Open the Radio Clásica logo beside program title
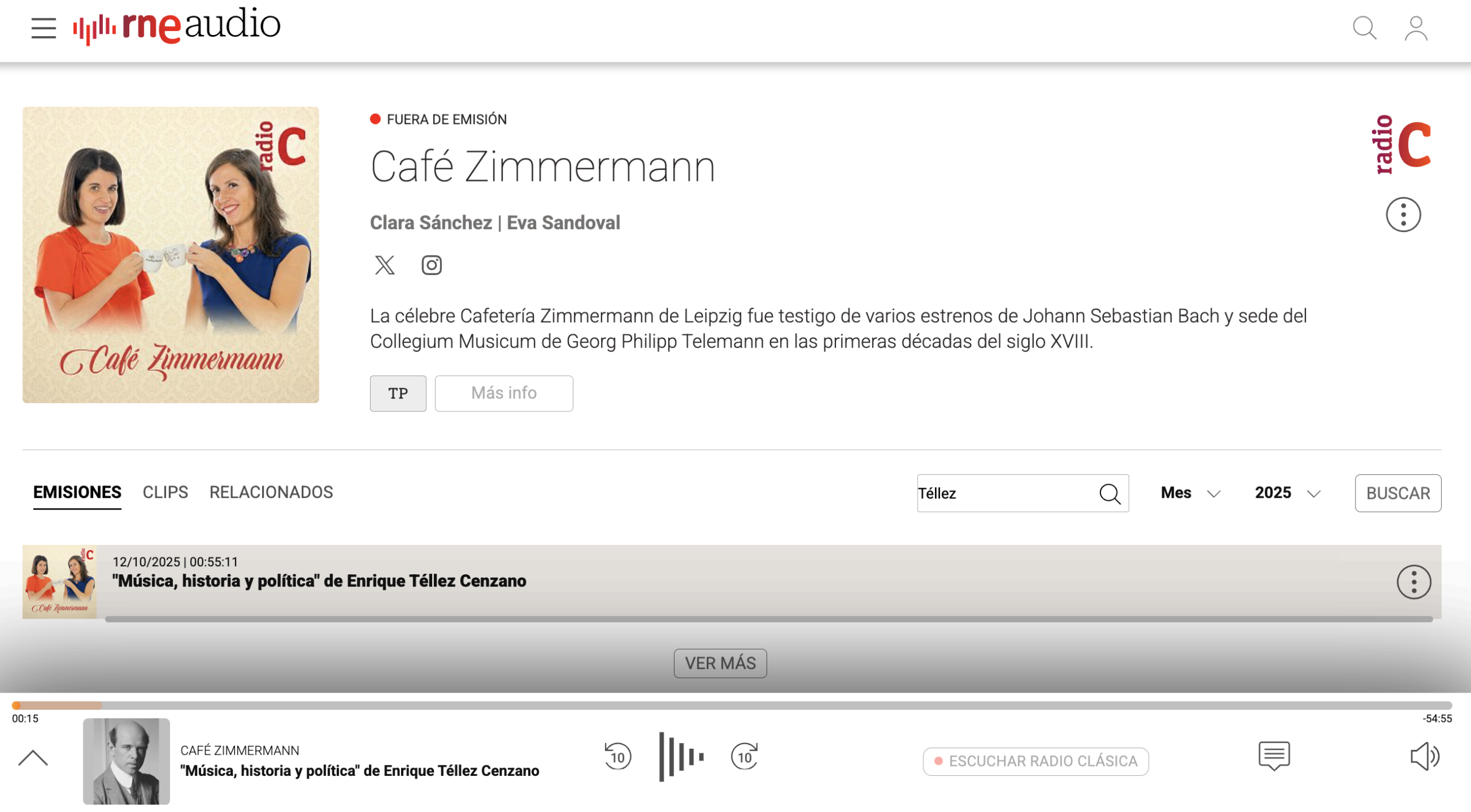Viewport: 1471px width, 812px height. pyautogui.click(x=1403, y=145)
